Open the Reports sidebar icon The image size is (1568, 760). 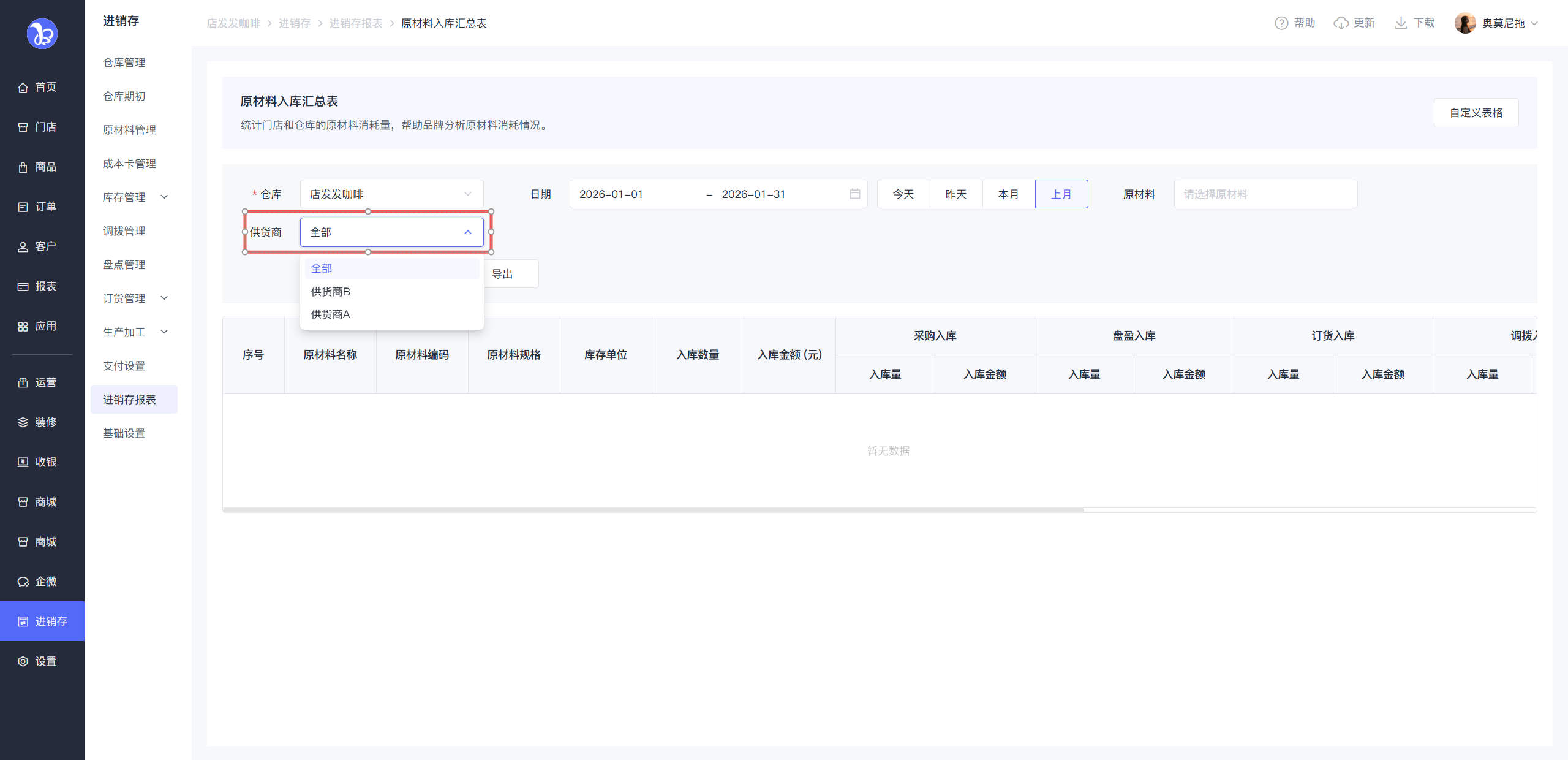click(x=23, y=286)
